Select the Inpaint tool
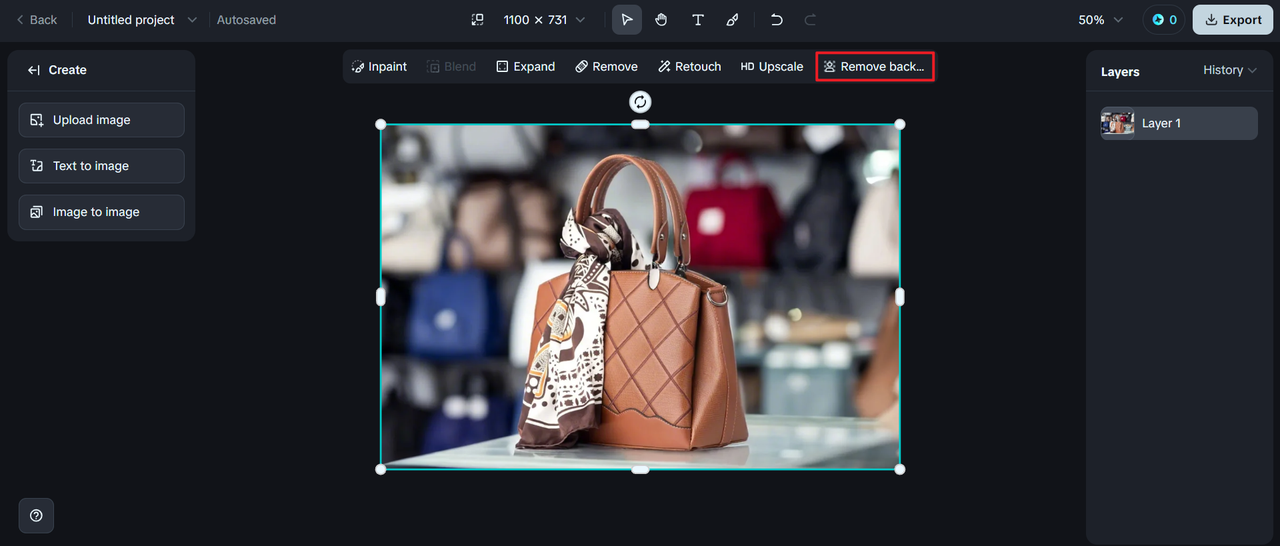This screenshot has width=1280, height=546. 380,67
